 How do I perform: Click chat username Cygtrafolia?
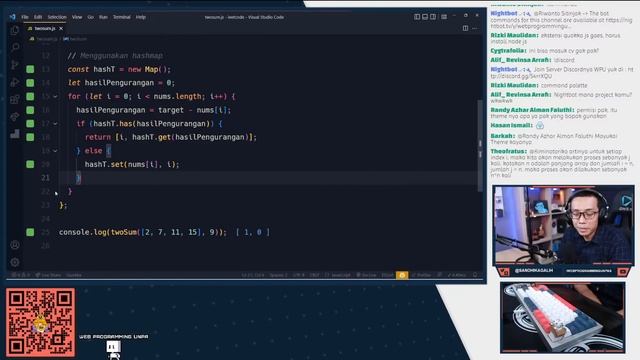tap(508, 51)
